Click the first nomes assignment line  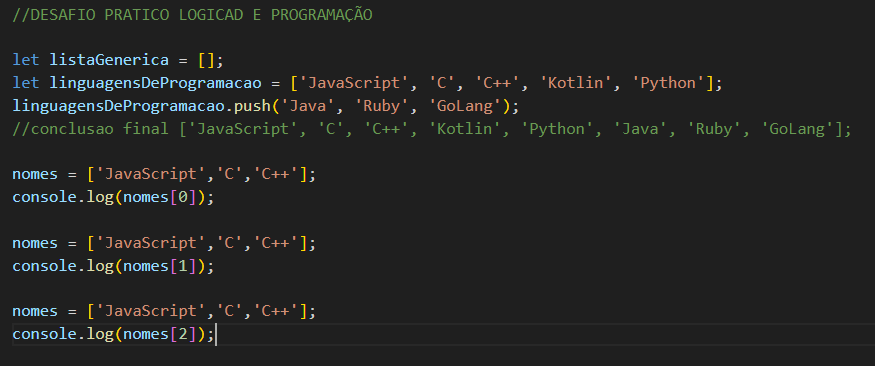(x=164, y=175)
